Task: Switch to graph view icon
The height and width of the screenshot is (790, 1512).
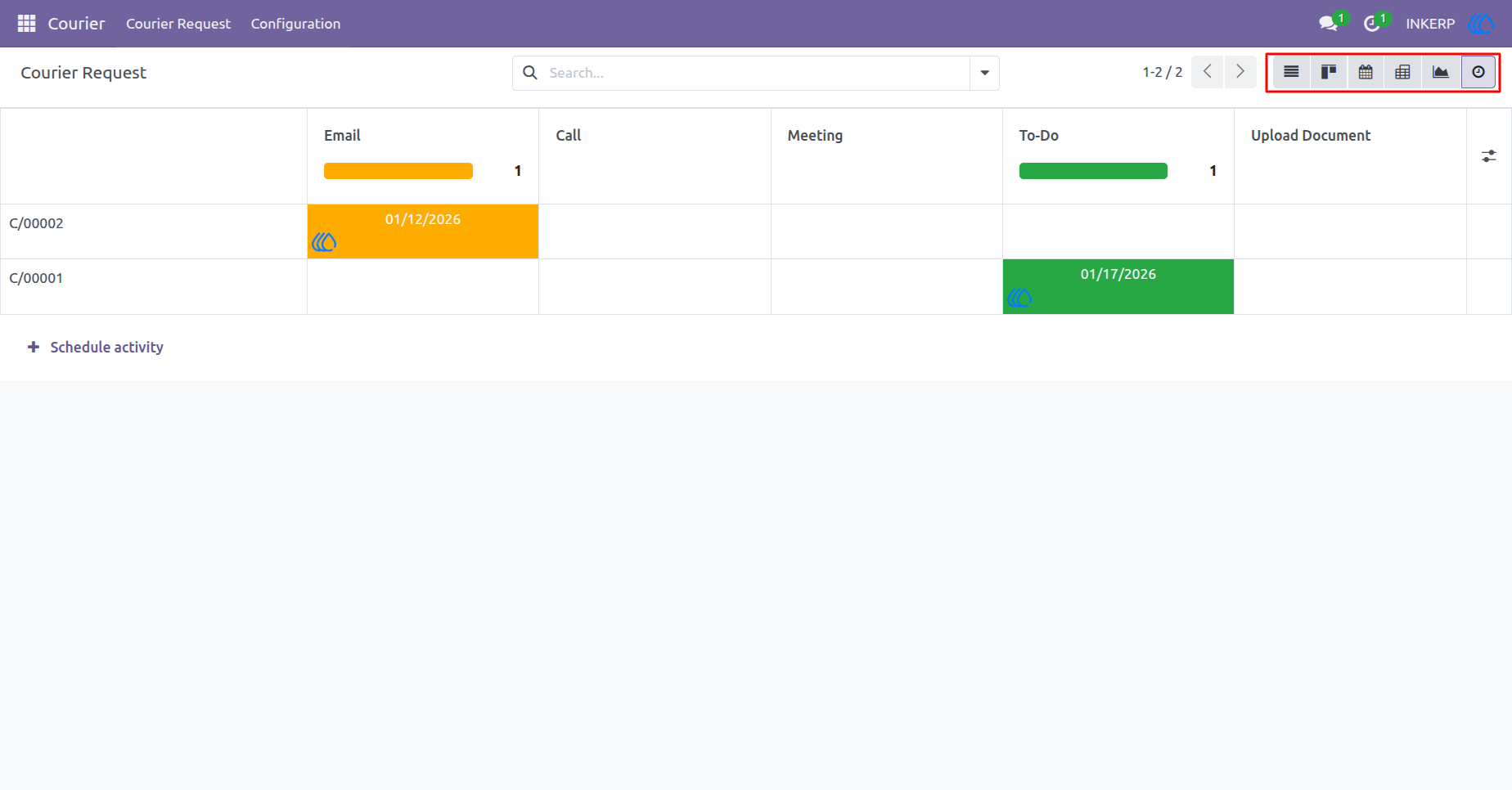Action: (1441, 73)
